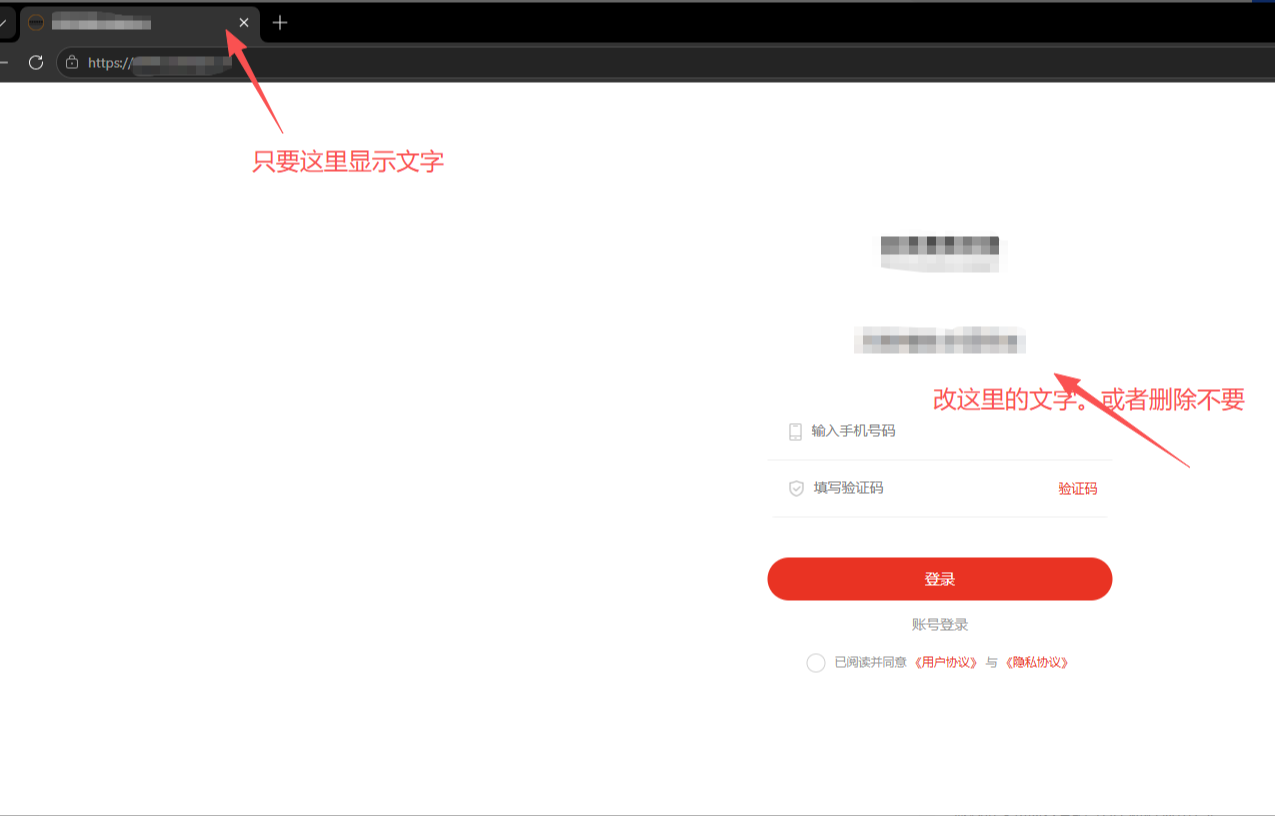Reload the page
Viewport: 1275px width, 816px height.
36,62
